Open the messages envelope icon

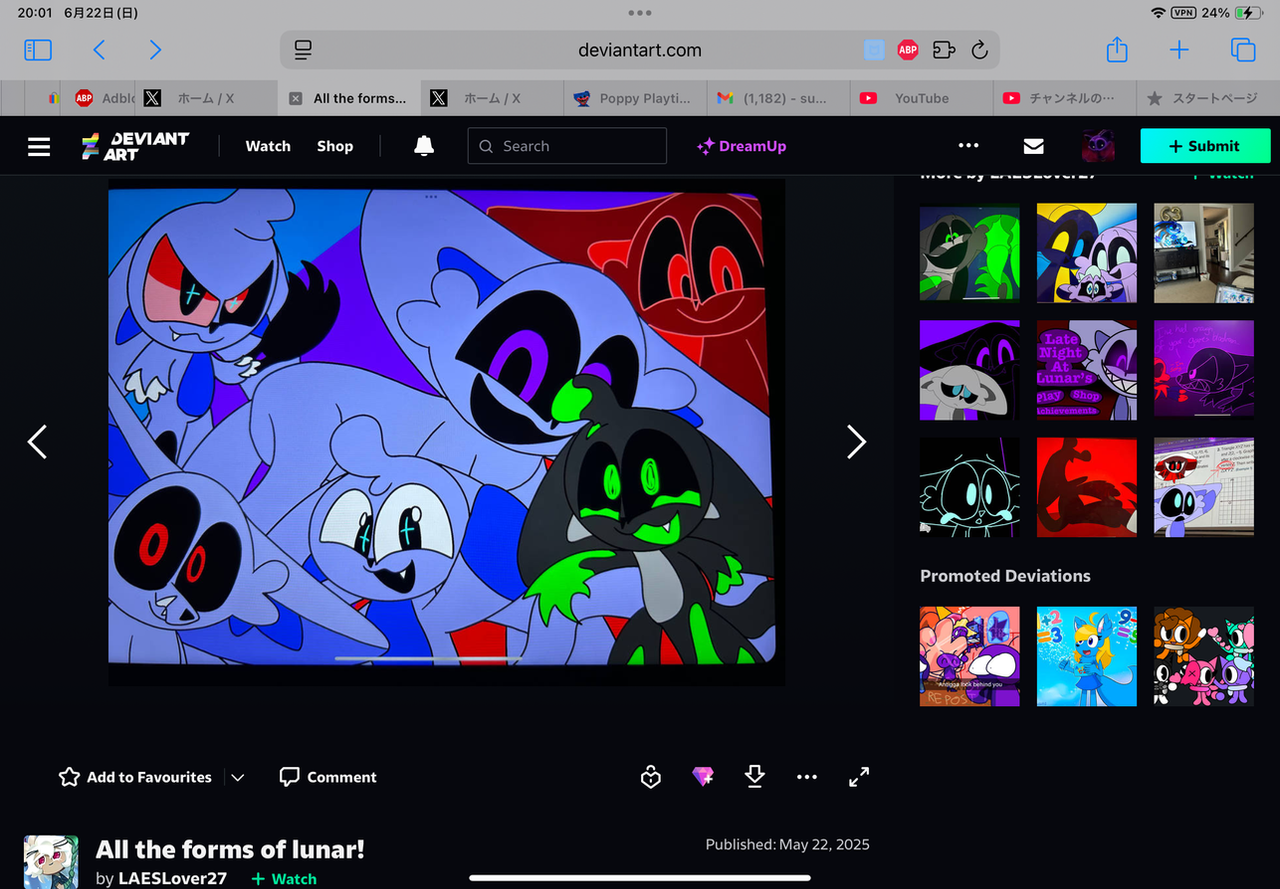[1034, 146]
